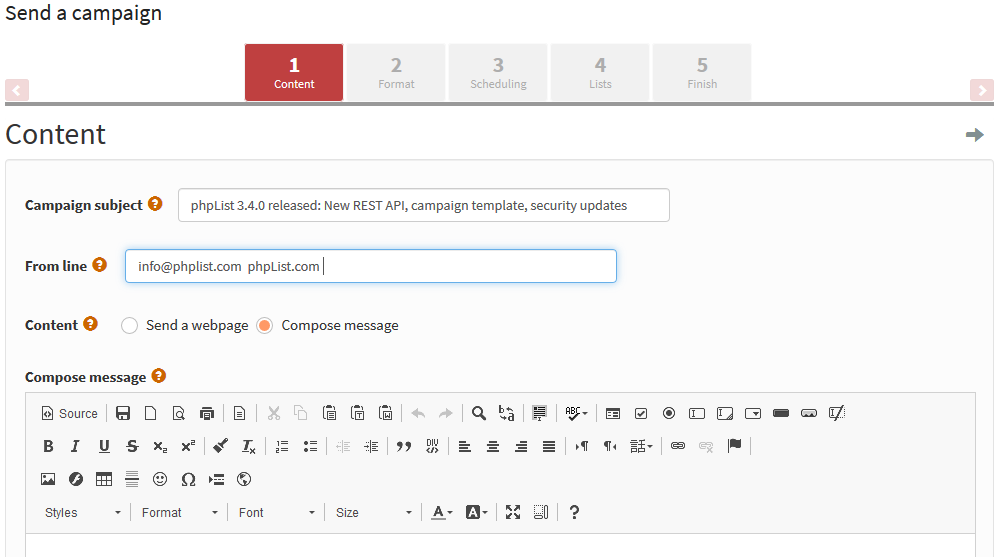Screen dimensions: 1006x557
Task: Click the Create Div Container icon
Action: tap(432, 446)
